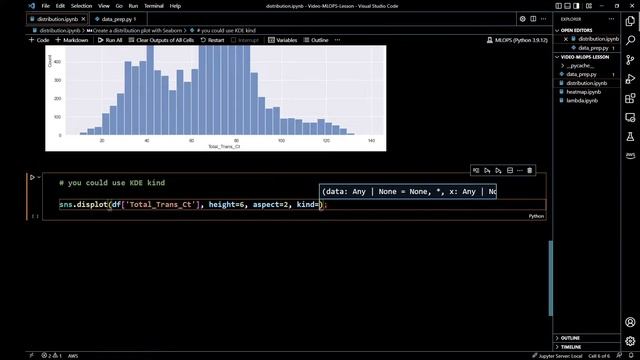Open Explorer panel more actions ellipsis
The image size is (640, 360).
[x=611, y=19]
